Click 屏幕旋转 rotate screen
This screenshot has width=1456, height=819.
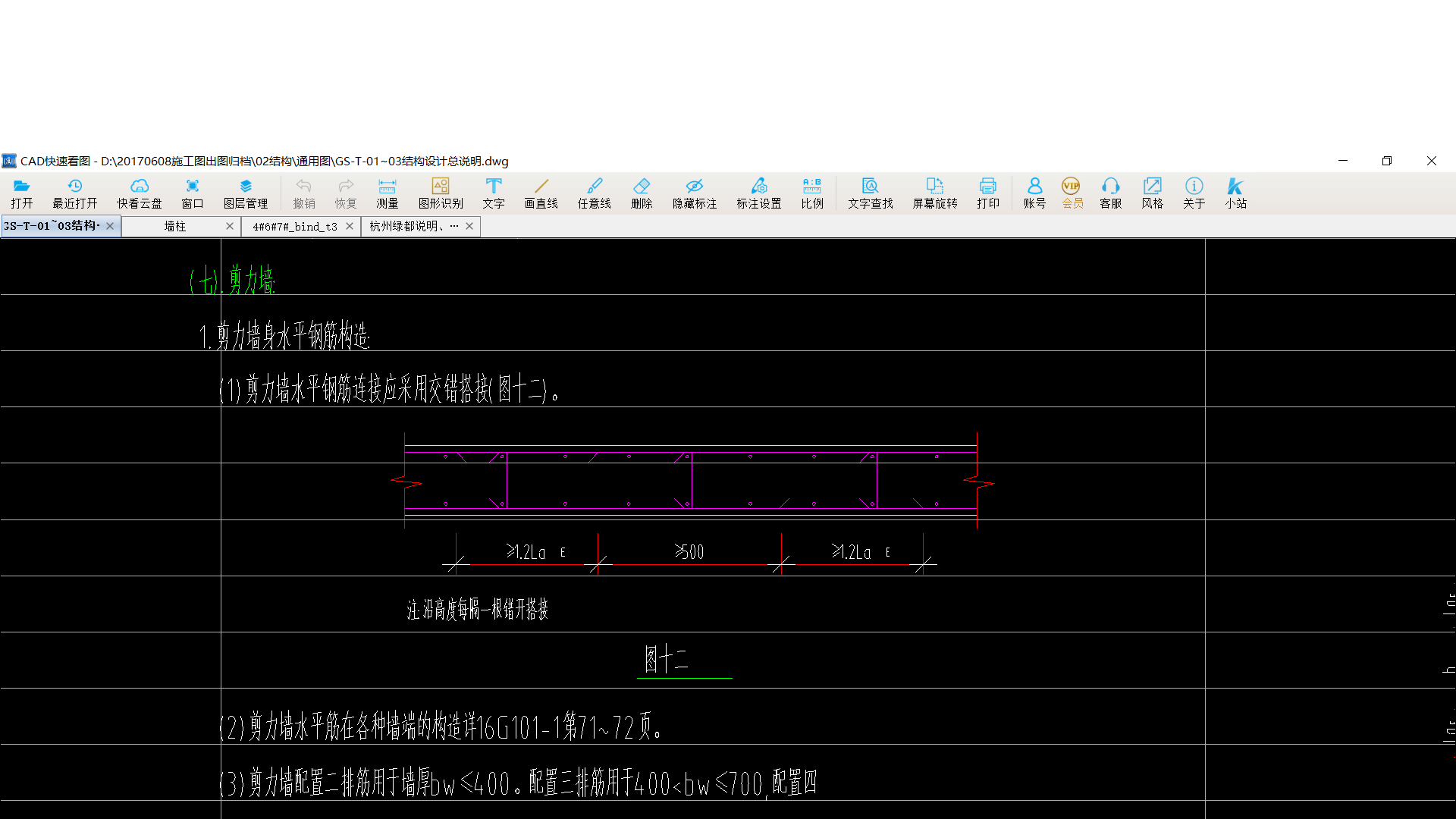pyautogui.click(x=934, y=193)
